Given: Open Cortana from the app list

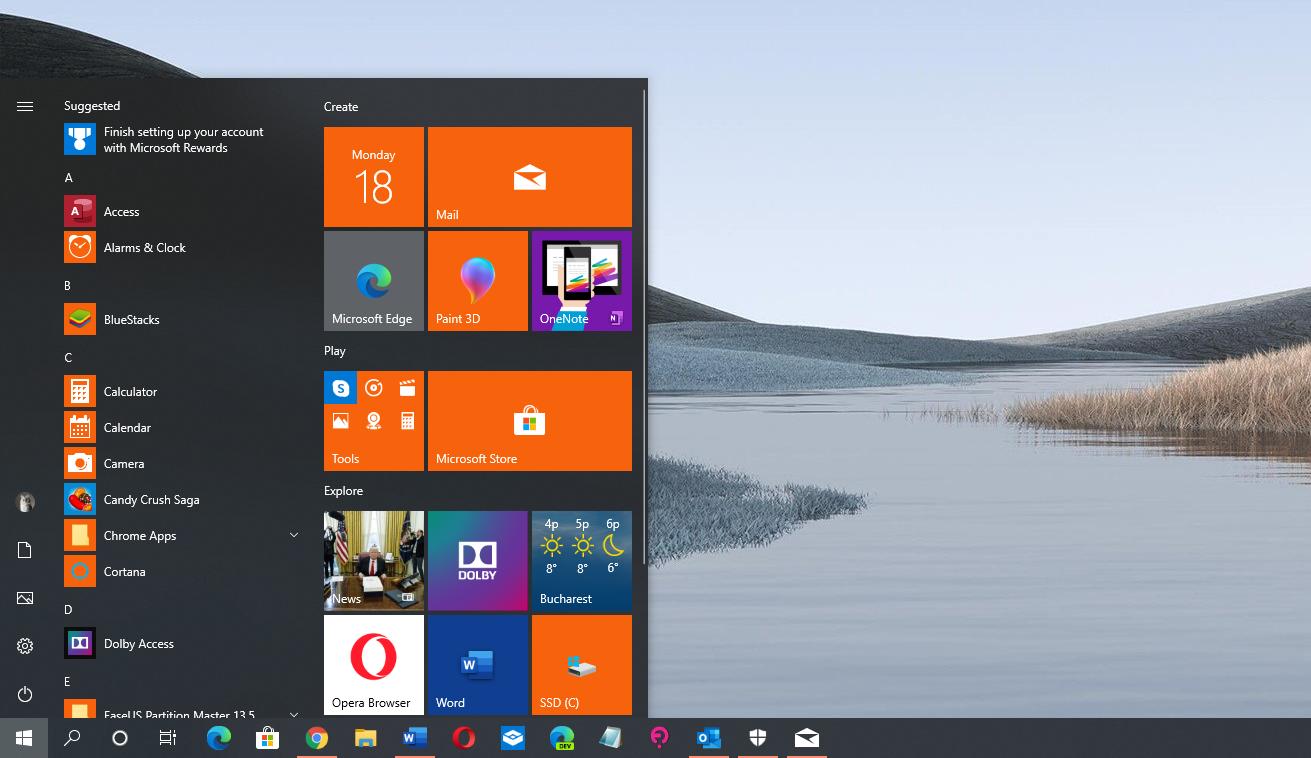Looking at the screenshot, I should (180, 571).
